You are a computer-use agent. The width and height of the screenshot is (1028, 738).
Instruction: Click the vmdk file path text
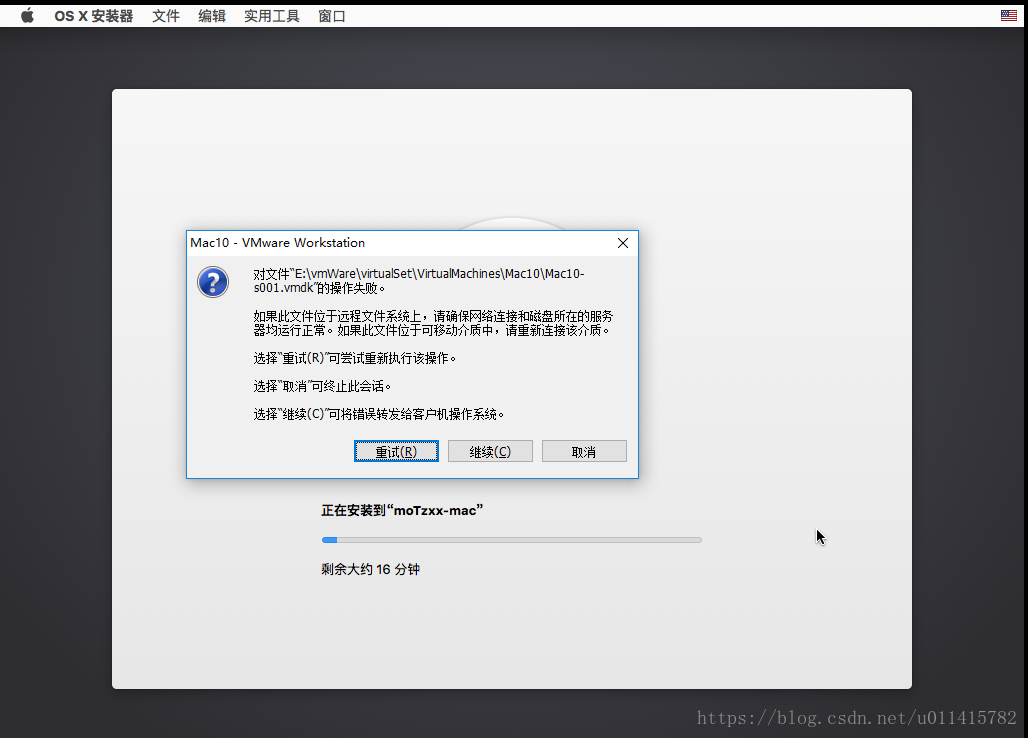pyautogui.click(x=419, y=281)
